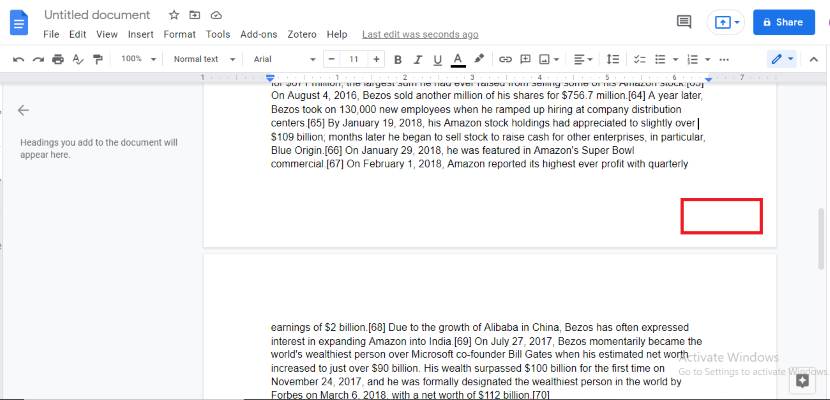Insert a checklist
The width and height of the screenshot is (830, 400).
pyautogui.click(x=640, y=59)
